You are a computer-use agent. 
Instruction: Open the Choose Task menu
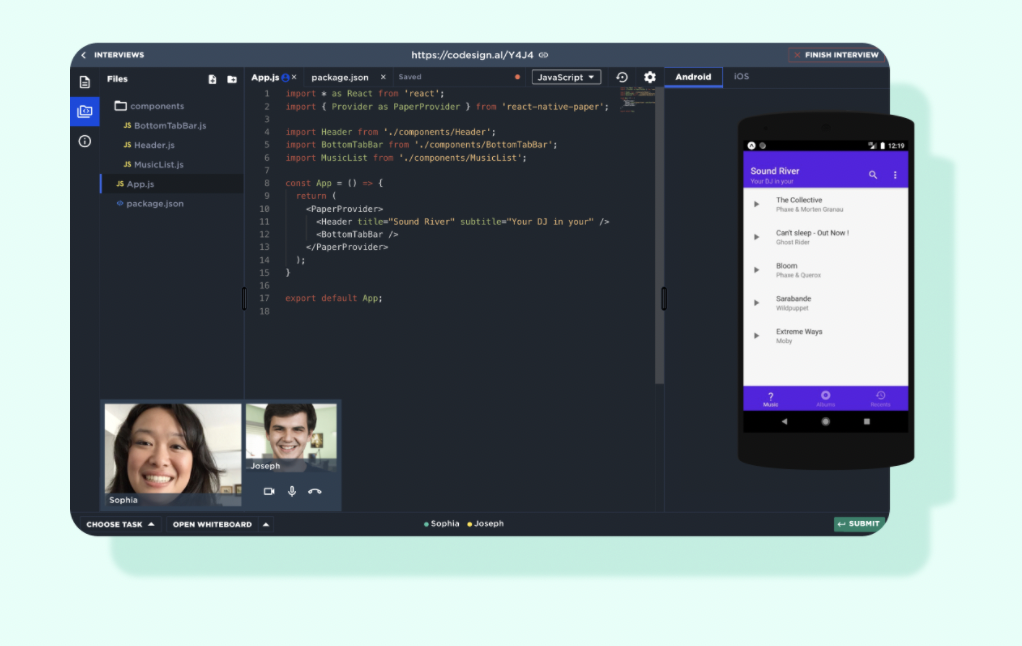click(x=120, y=524)
